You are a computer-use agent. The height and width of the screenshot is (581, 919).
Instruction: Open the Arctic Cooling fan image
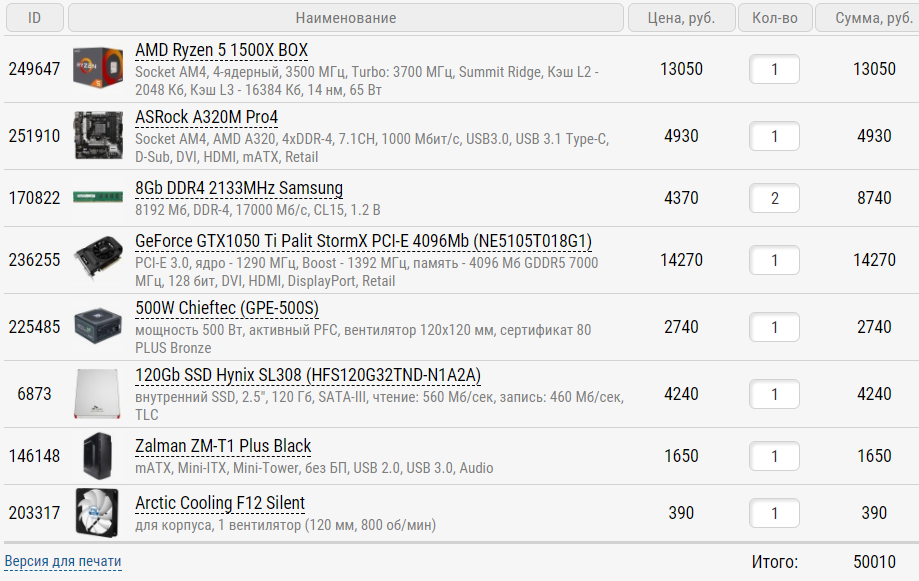[x=97, y=512]
